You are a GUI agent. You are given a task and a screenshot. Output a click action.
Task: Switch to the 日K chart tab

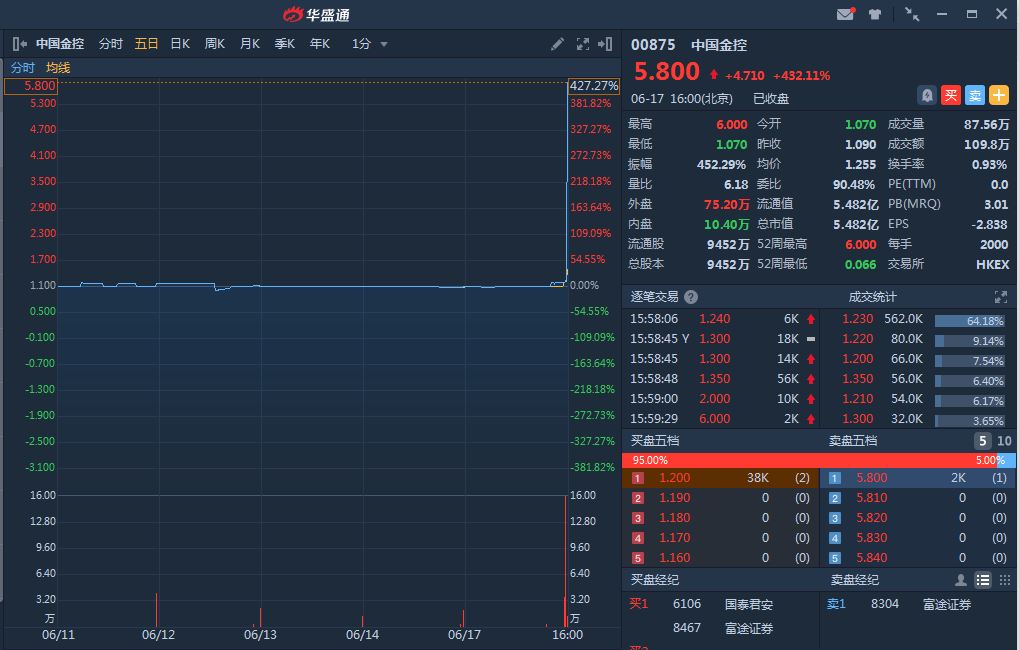click(x=180, y=44)
